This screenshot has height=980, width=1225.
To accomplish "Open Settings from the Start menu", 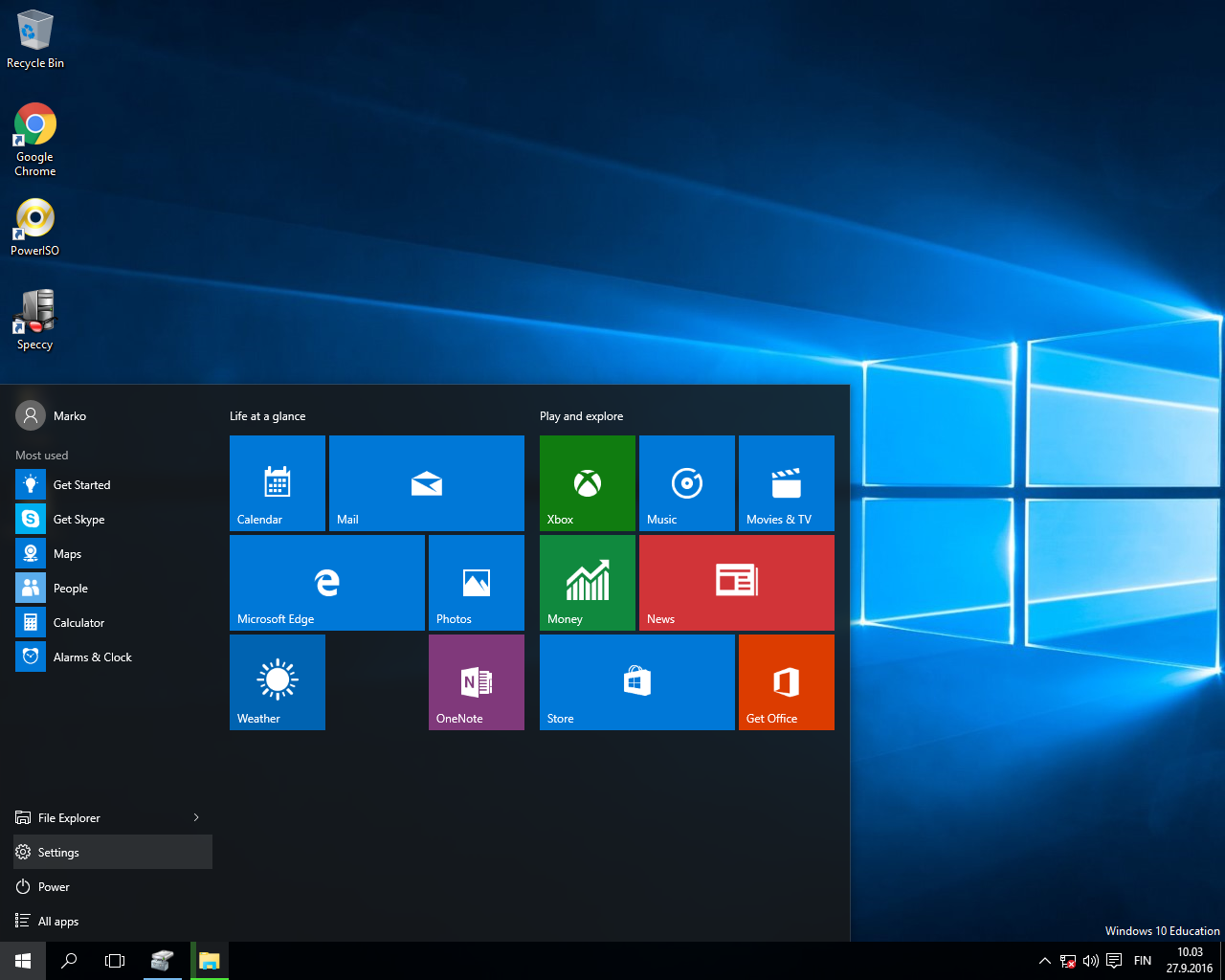I will (59, 852).
